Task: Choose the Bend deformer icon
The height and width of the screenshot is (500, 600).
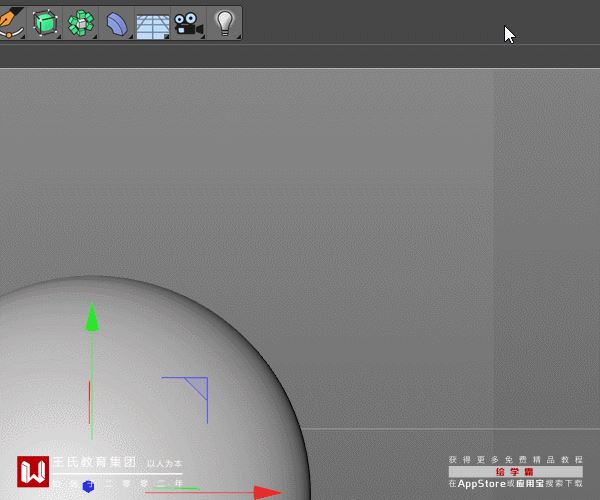Action: [116, 23]
